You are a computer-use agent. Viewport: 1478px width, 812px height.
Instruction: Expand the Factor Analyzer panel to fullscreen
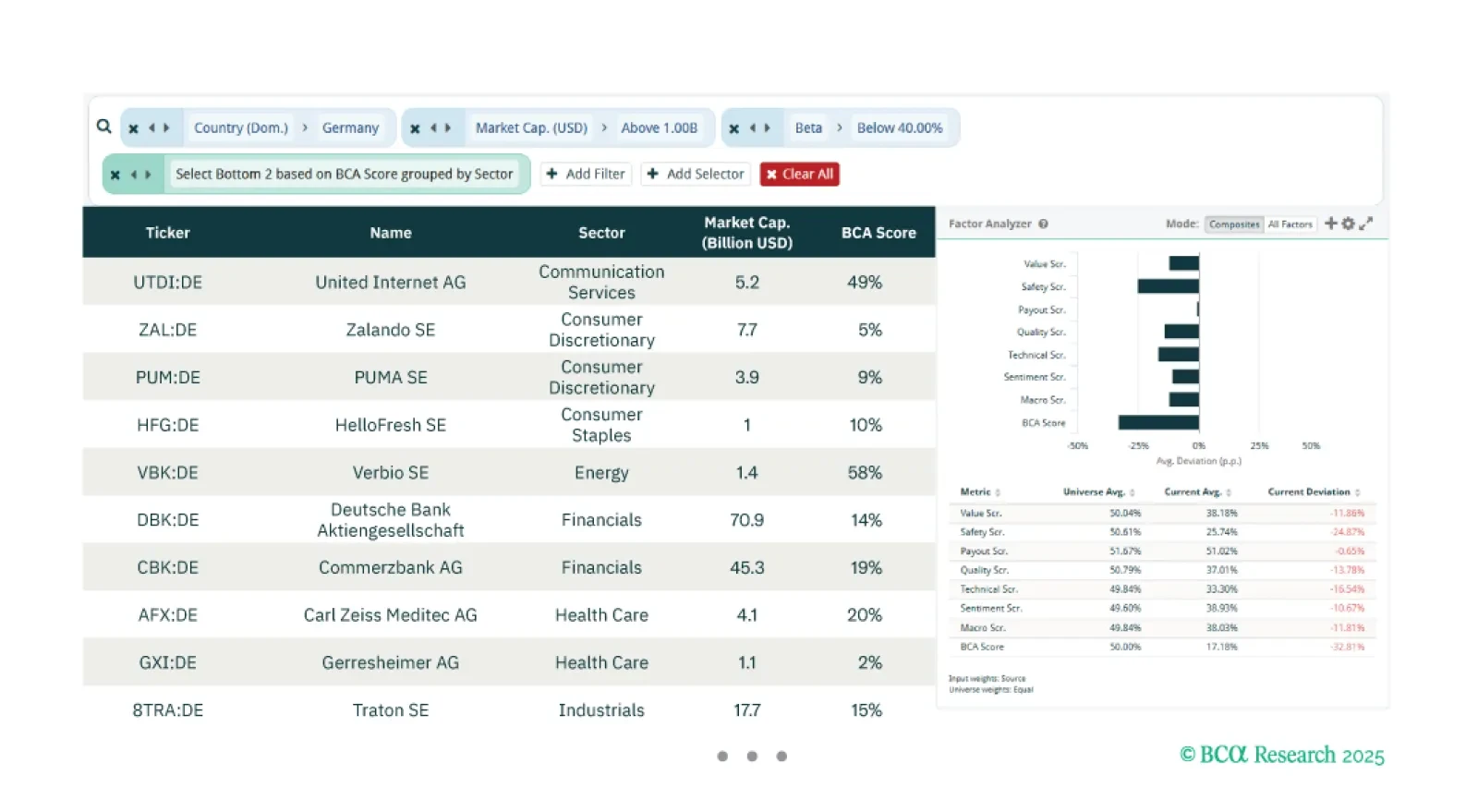click(1366, 223)
